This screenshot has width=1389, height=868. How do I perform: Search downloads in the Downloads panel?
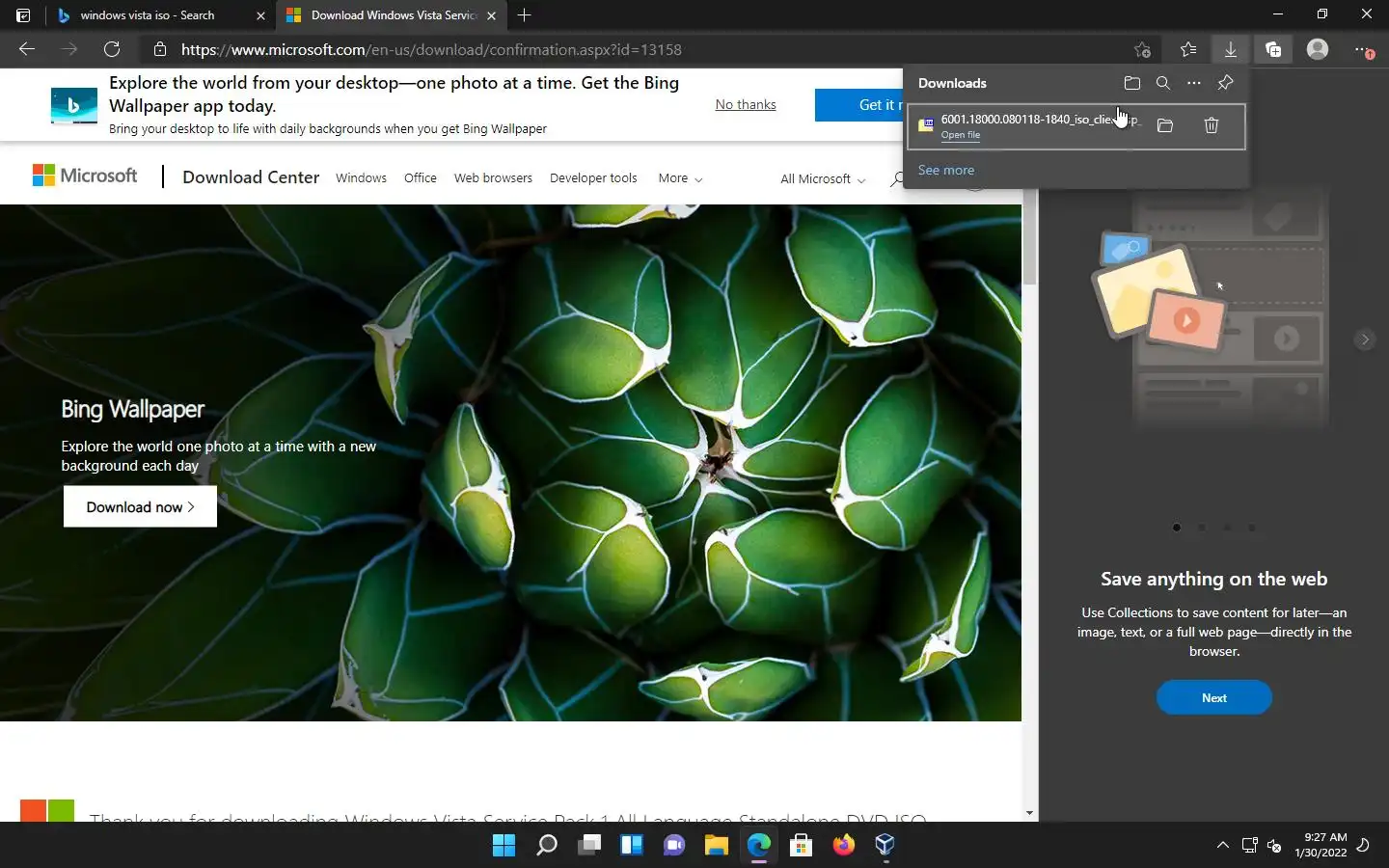(x=1163, y=83)
